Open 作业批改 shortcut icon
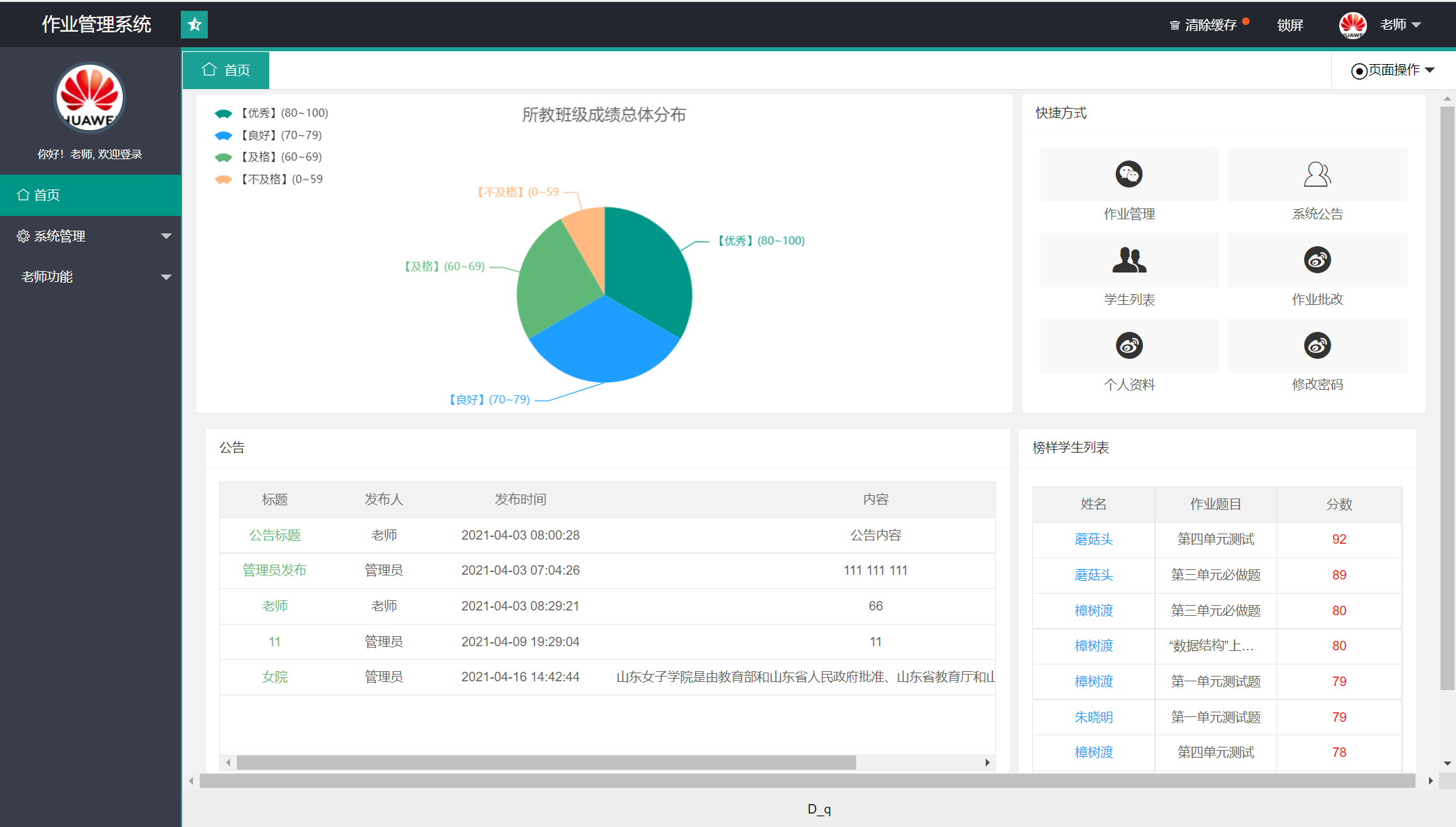Image resolution: width=1456 pixels, height=827 pixels. (1316, 260)
